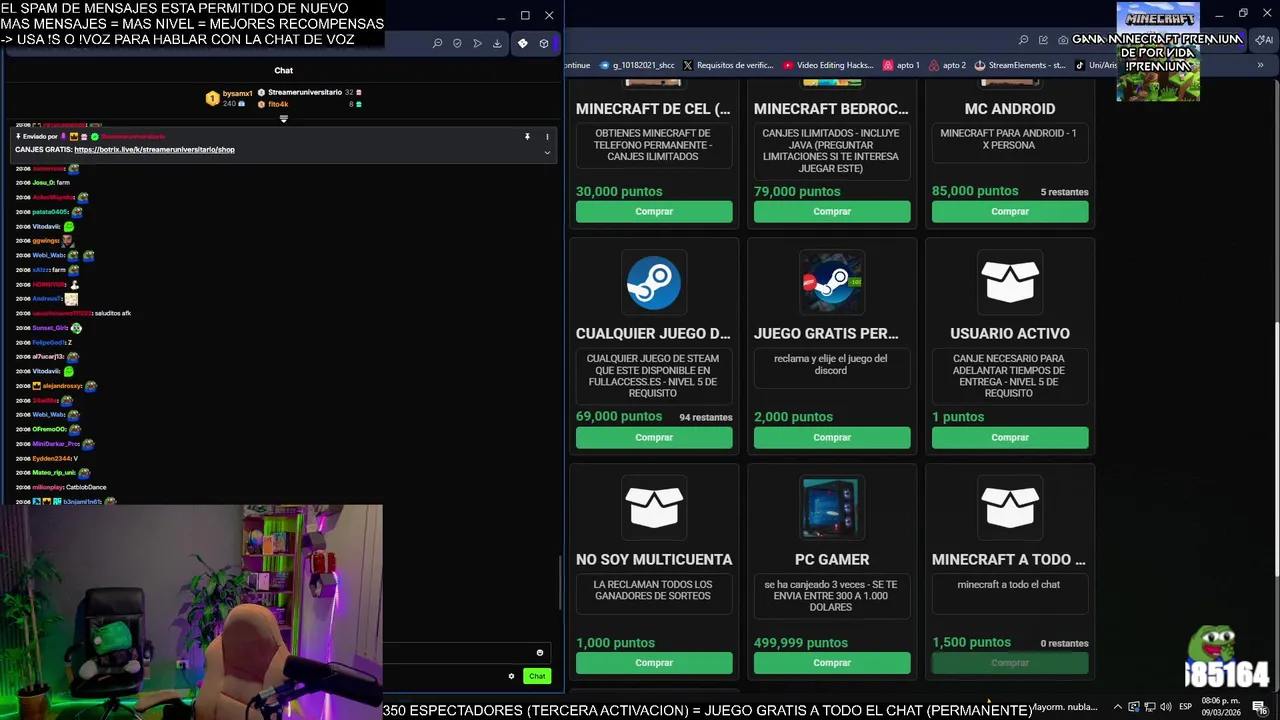Buy NO SOY MULTICUENTA for 1,000 puntos
Screen dimensions: 1280x720
(x=654, y=663)
